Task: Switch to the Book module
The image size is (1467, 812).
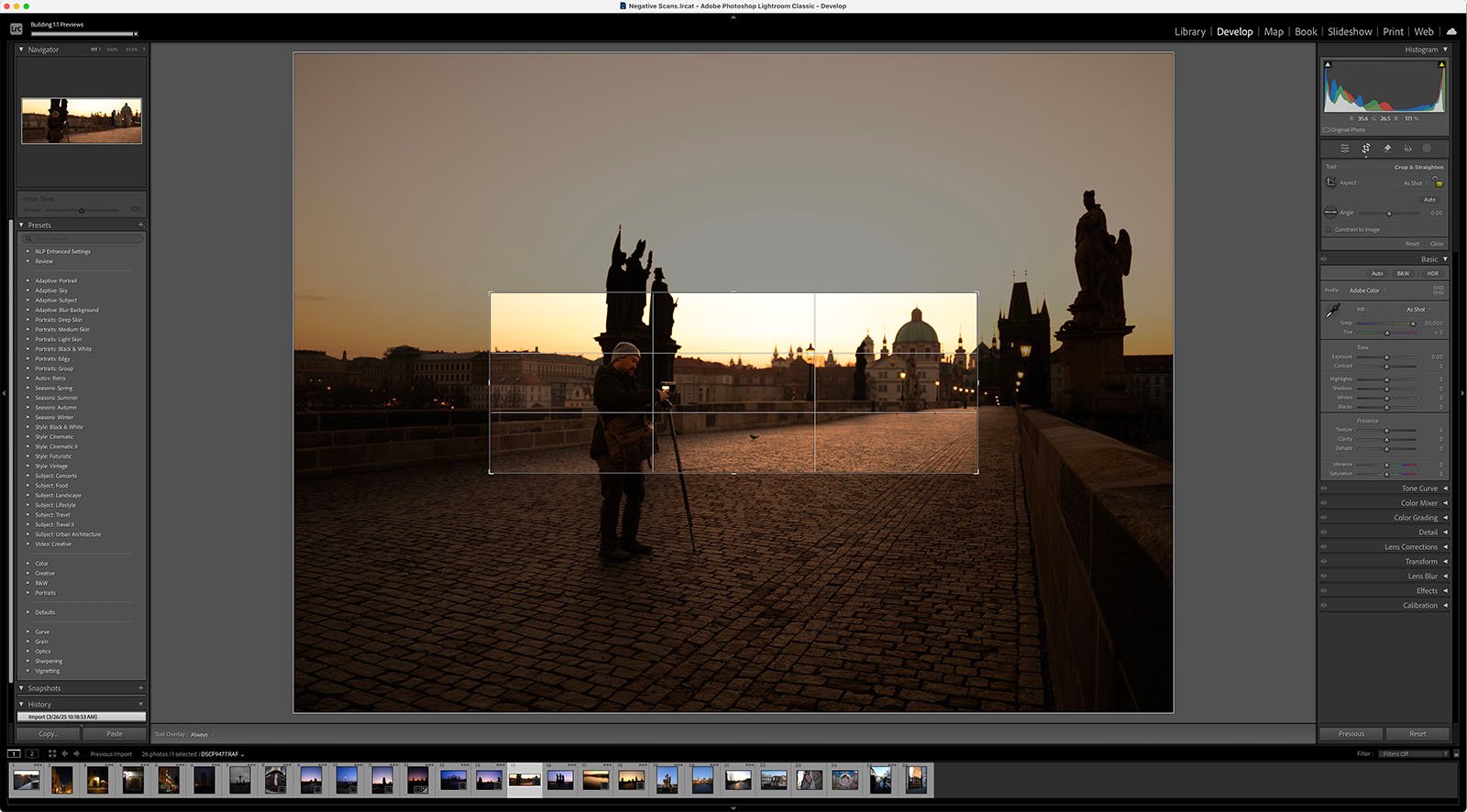Action: pyautogui.click(x=1306, y=31)
